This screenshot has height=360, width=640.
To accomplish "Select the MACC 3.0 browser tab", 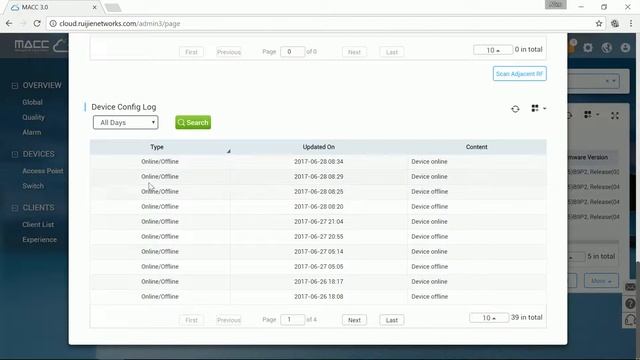I will pos(53,7).
